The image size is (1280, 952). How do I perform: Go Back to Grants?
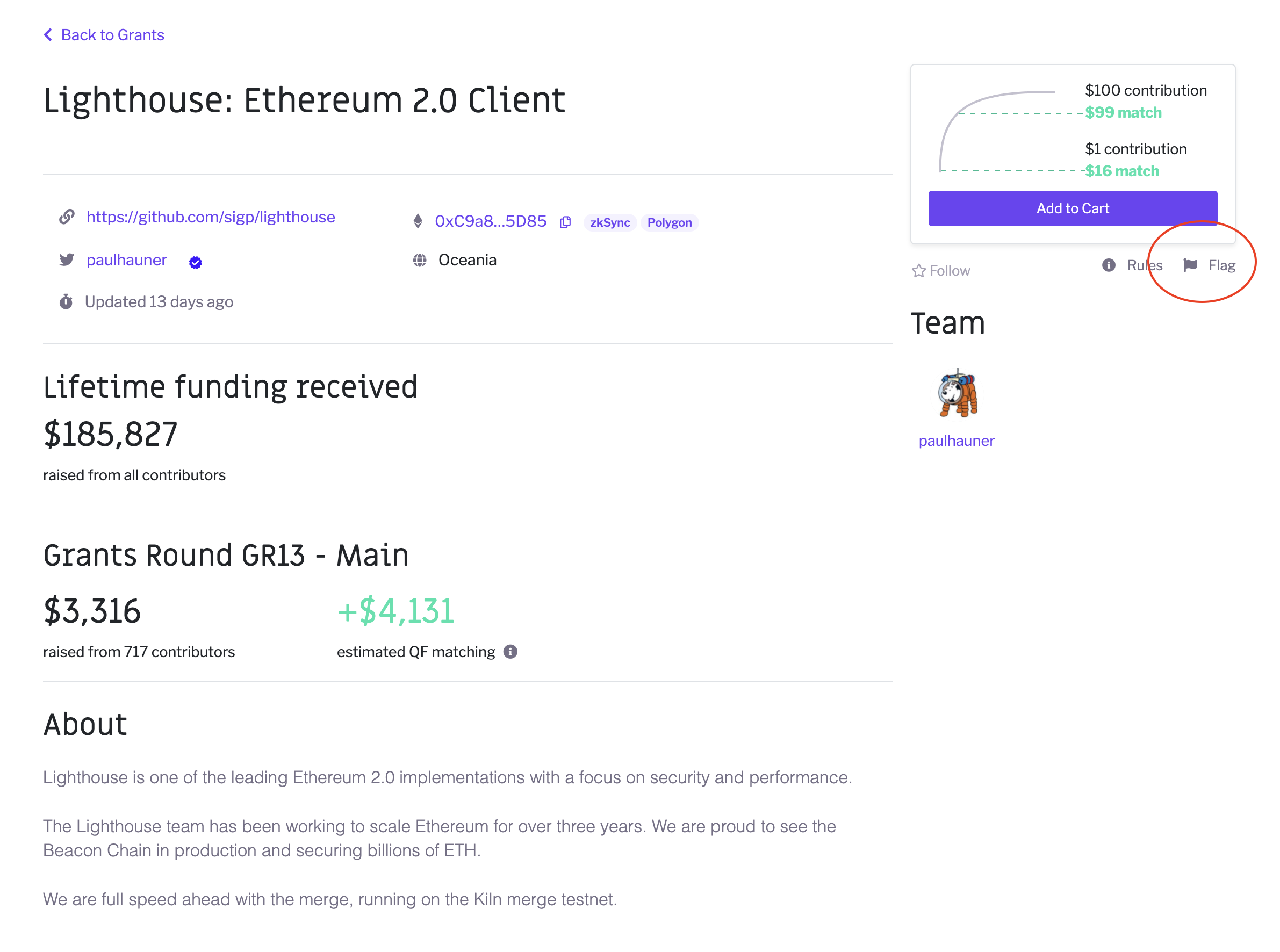(x=112, y=34)
